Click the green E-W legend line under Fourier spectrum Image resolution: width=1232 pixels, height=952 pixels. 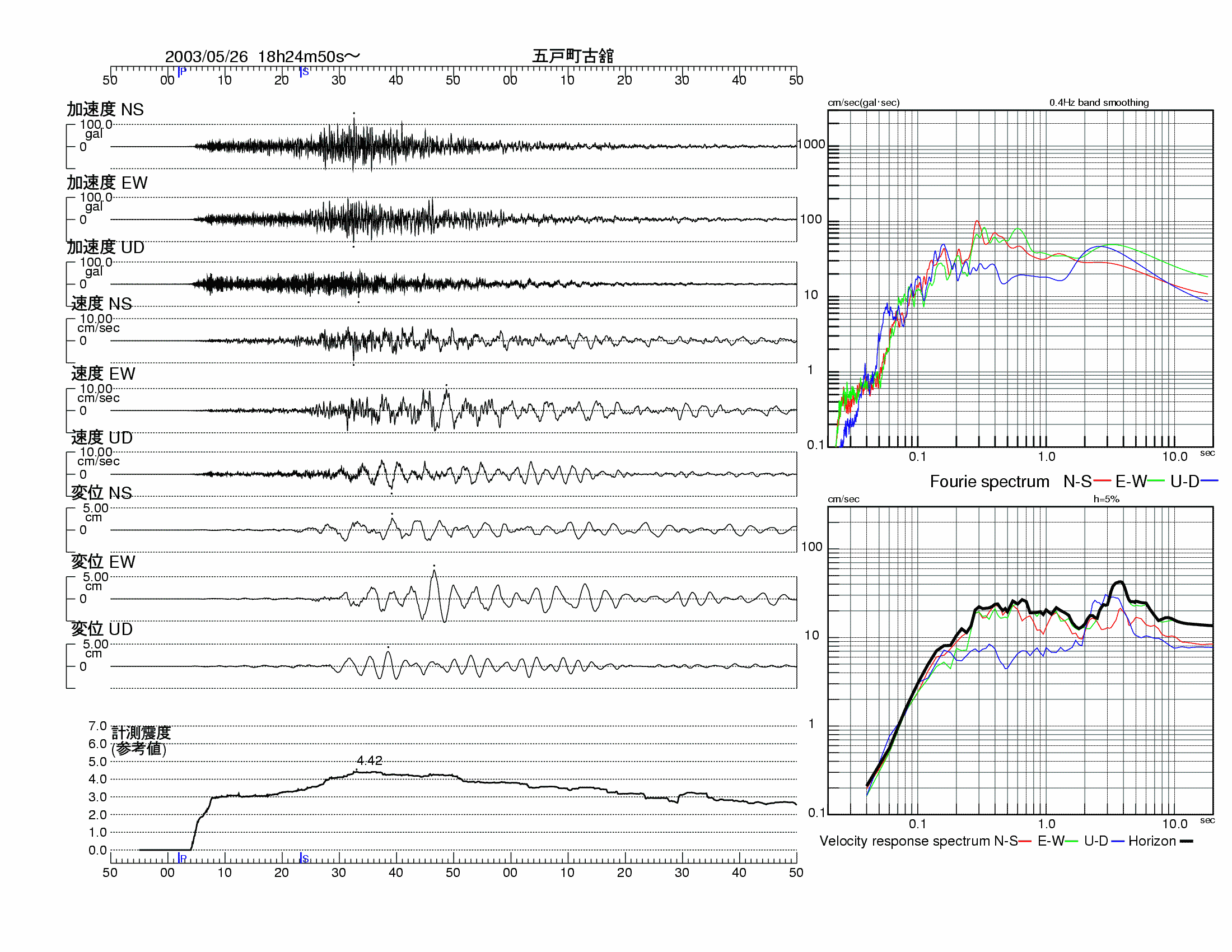click(1155, 480)
